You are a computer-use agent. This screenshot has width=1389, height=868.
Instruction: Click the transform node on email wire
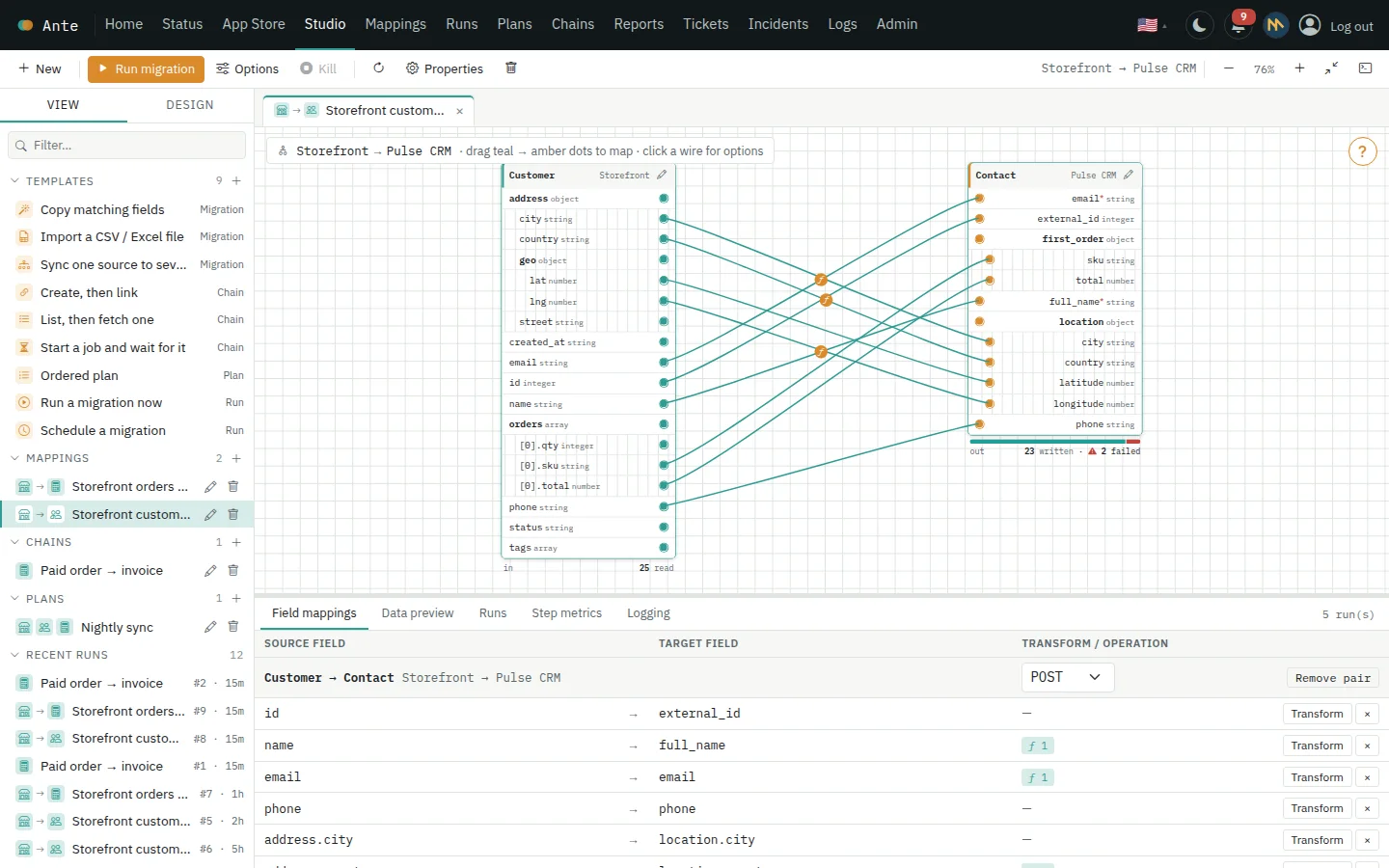[x=821, y=280]
